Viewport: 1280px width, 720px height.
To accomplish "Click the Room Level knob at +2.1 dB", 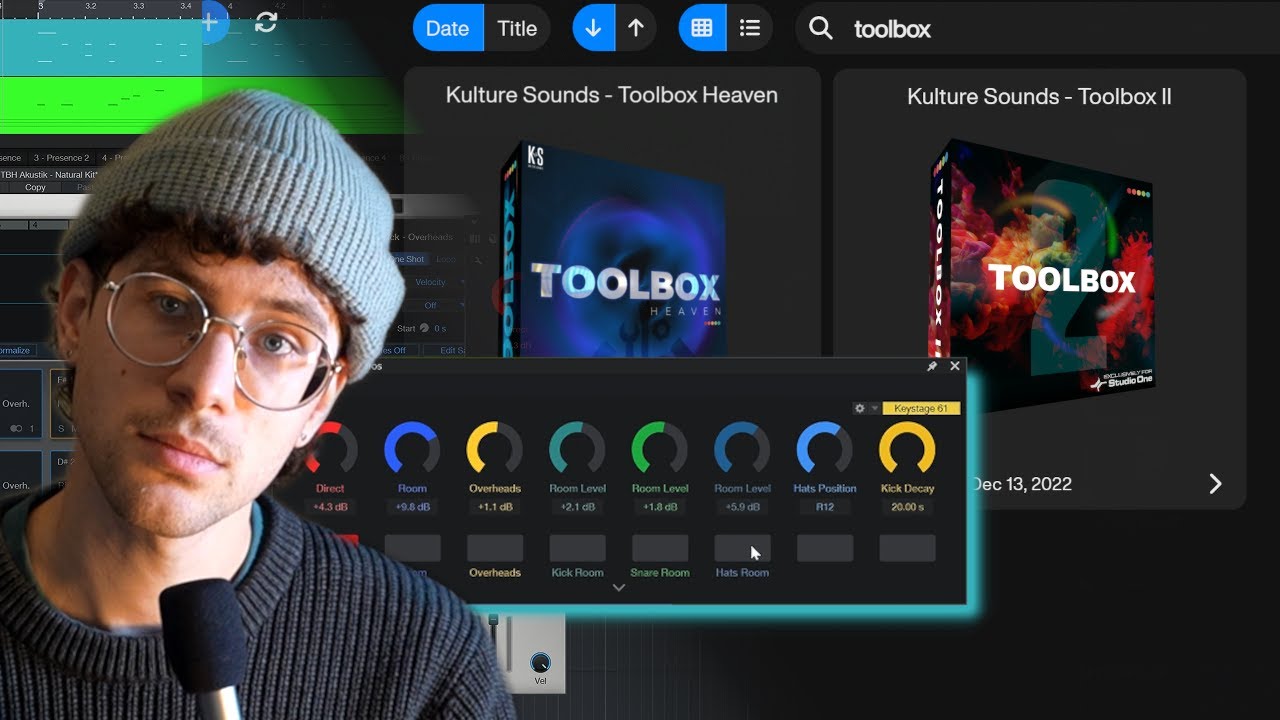I will (x=577, y=448).
